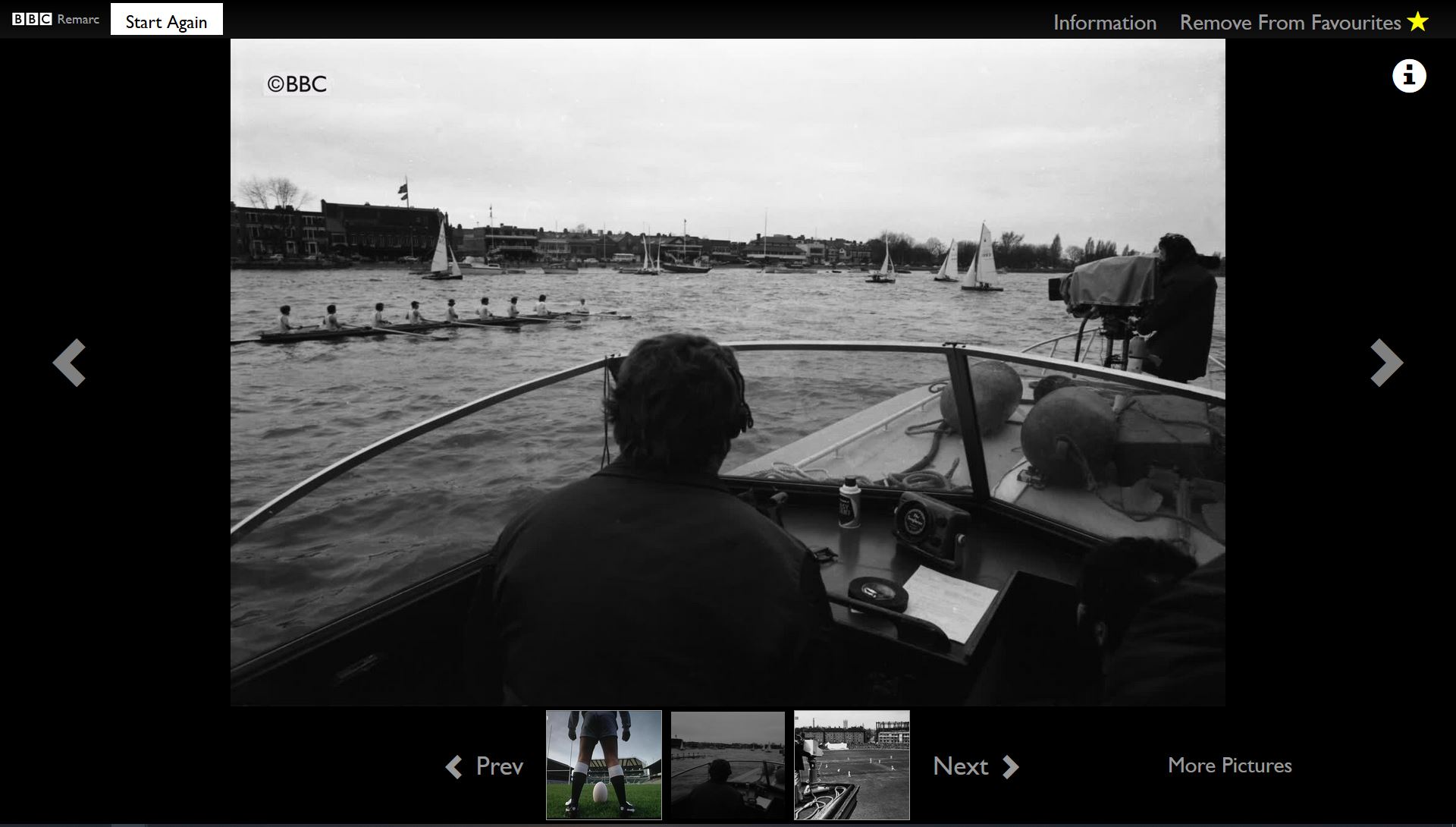The height and width of the screenshot is (827, 1456).
Task: Select the rugby ball thumbnail
Action: pyautogui.click(x=604, y=765)
